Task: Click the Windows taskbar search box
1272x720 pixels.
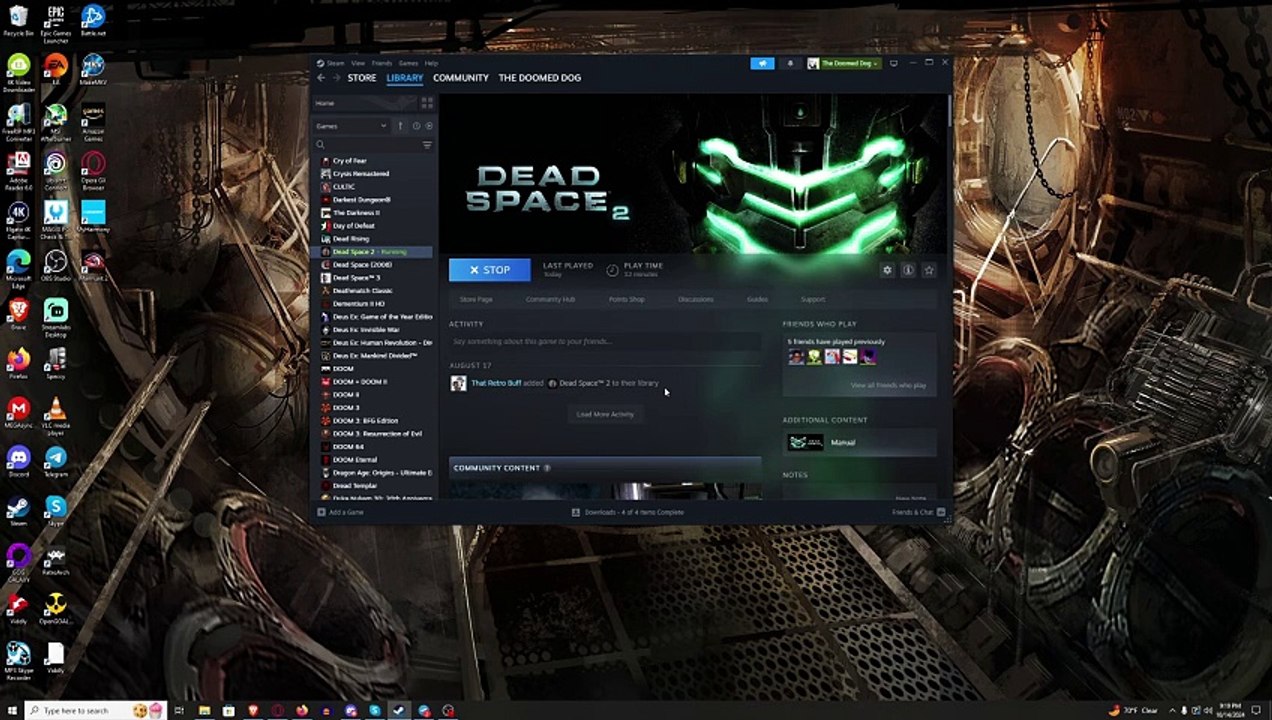Action: point(96,710)
